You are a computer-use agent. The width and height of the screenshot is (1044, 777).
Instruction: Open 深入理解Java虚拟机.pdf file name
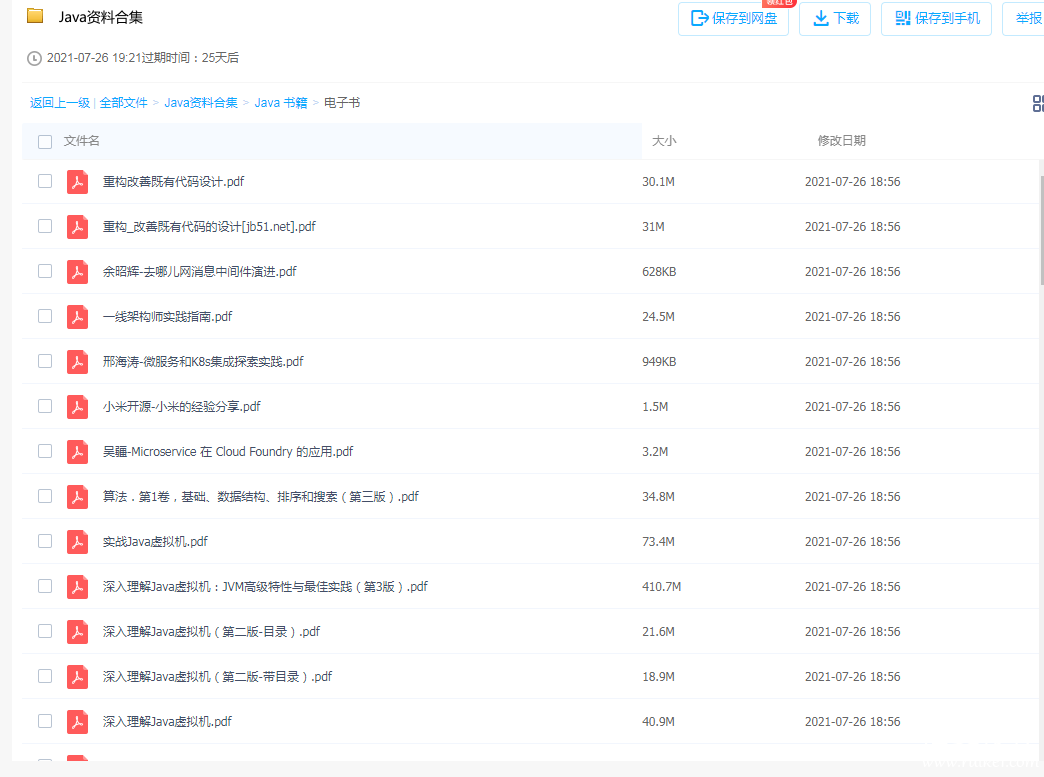167,721
